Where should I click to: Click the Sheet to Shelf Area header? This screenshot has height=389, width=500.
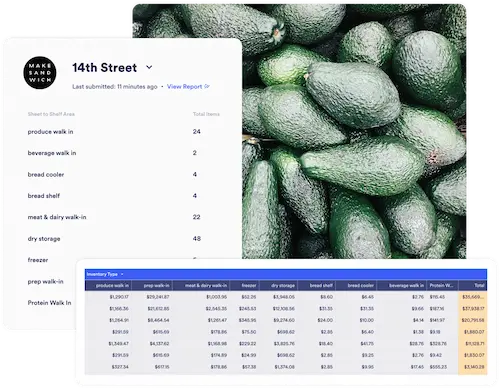[x=51, y=114]
